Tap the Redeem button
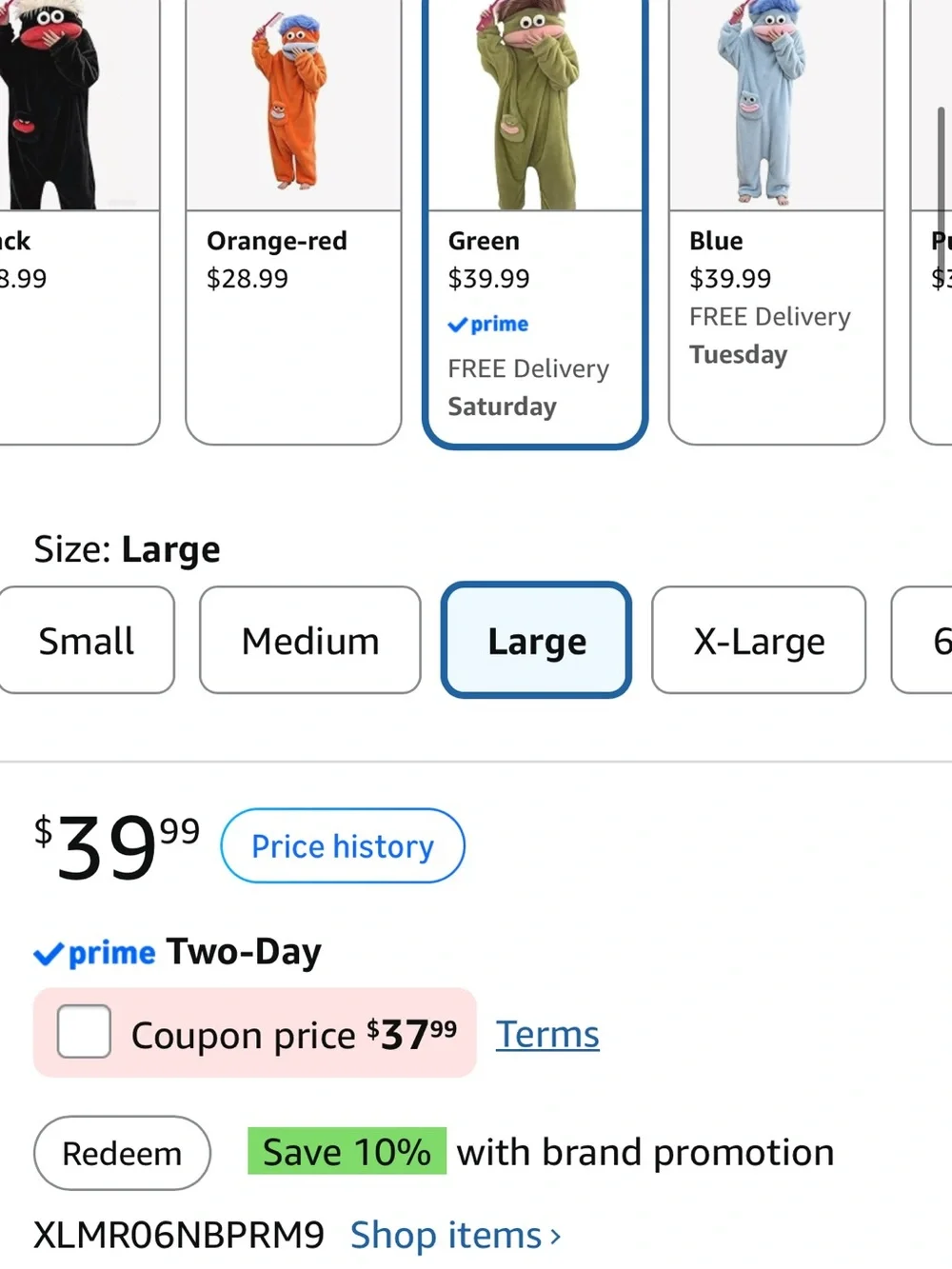 tap(122, 1153)
